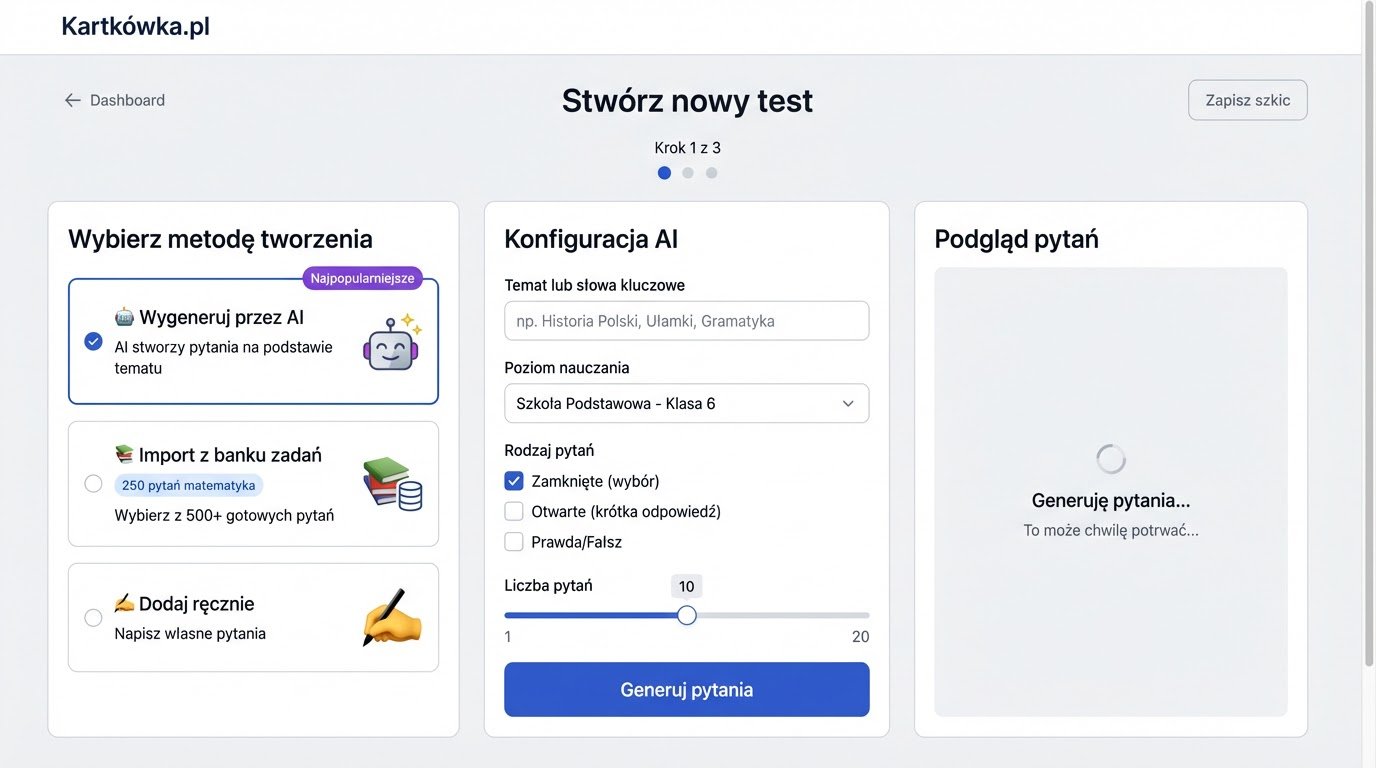Image resolution: width=1376 pixels, height=768 pixels.
Task: Click the fountain pen illustration on Dodaj ręcznie card
Action: coord(392,615)
